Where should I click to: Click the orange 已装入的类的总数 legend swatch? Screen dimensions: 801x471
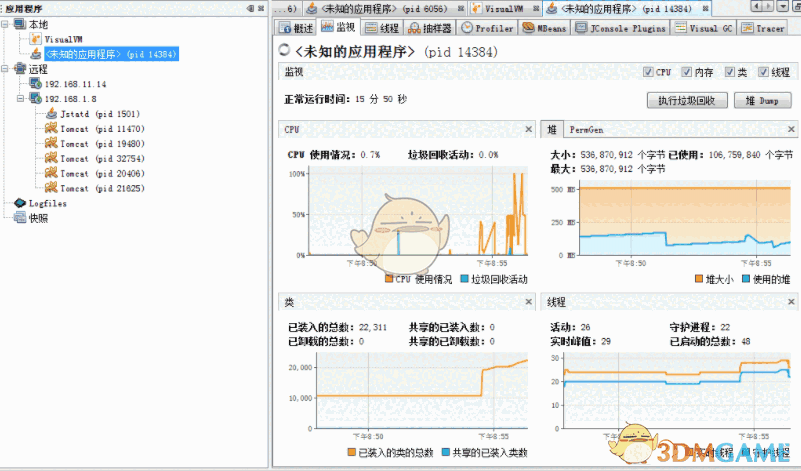click(x=351, y=452)
